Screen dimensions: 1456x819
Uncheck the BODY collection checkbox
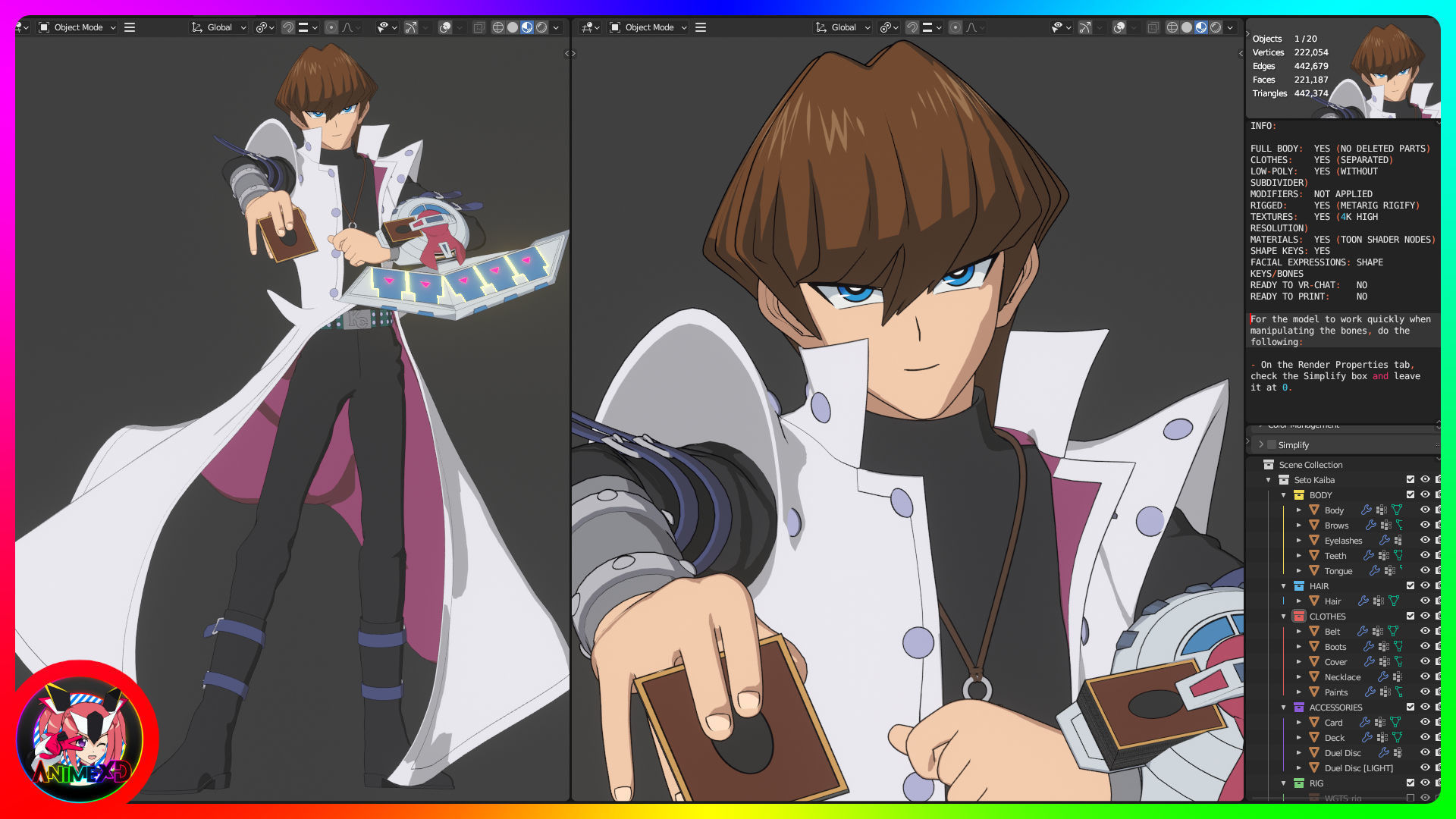[x=1410, y=494]
